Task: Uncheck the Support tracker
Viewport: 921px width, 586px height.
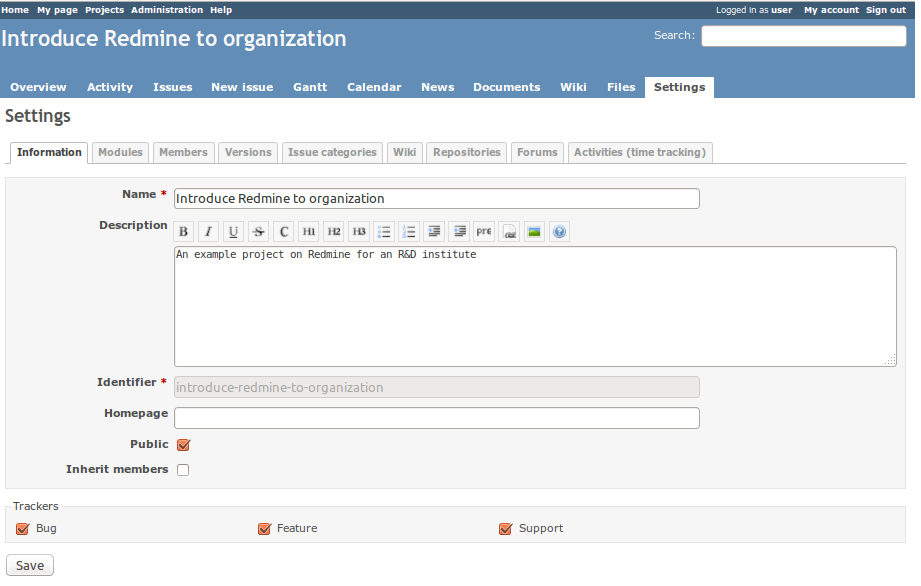Action: tap(505, 529)
